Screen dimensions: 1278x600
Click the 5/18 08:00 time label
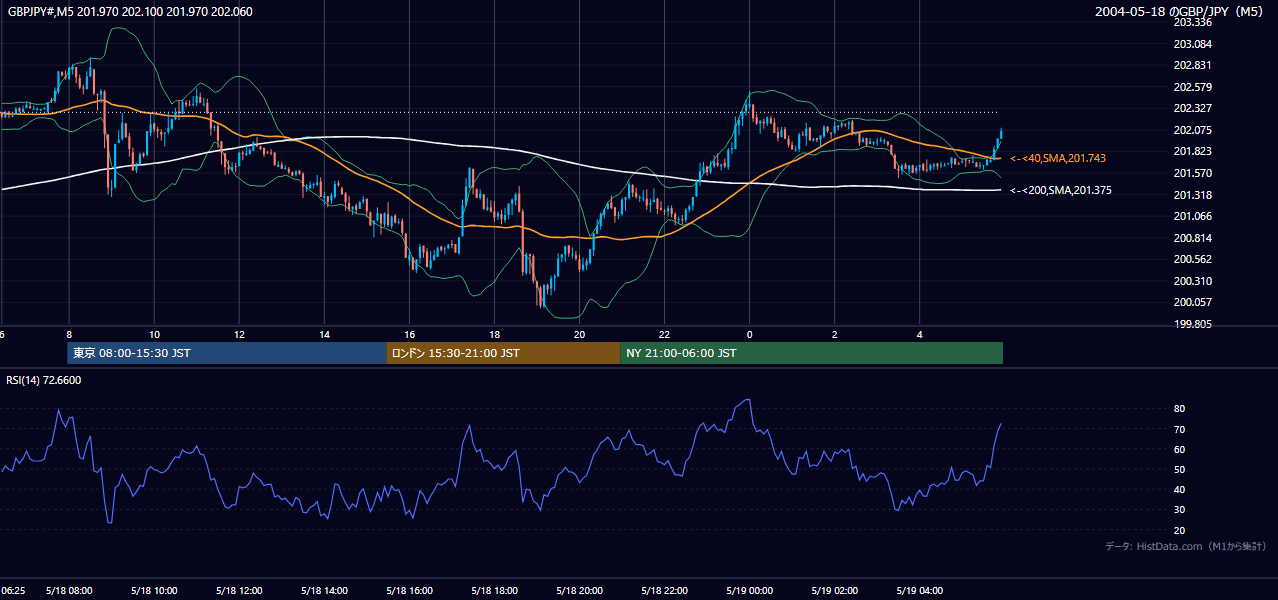pos(69,591)
